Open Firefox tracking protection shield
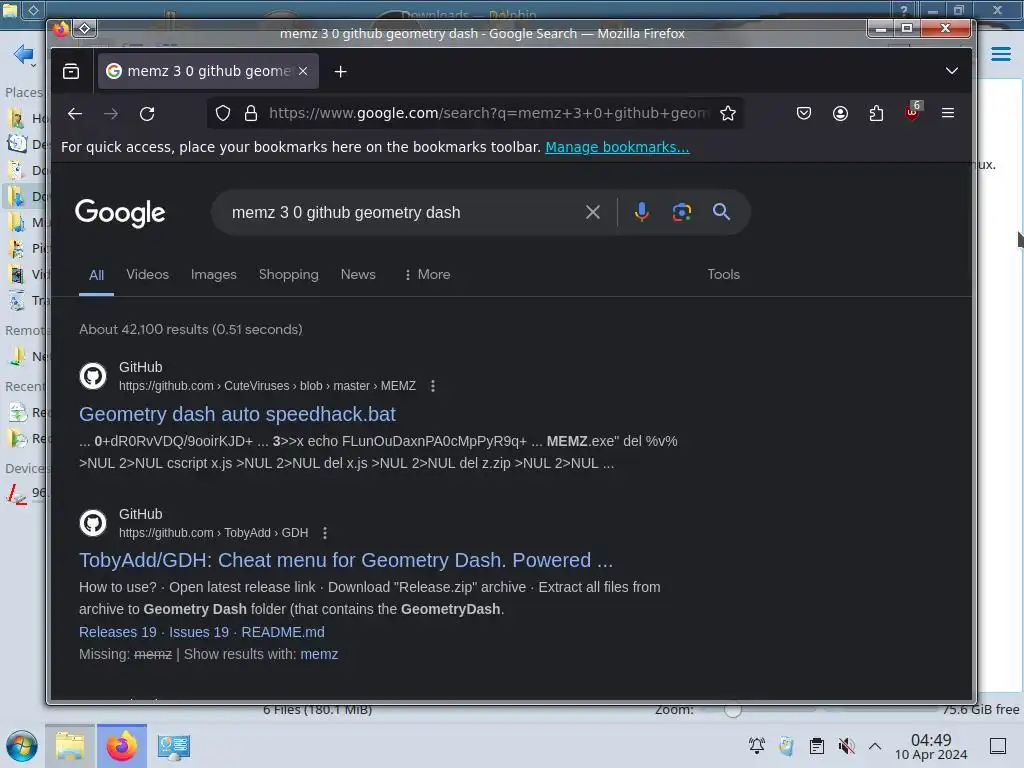1024x768 pixels. [223, 114]
